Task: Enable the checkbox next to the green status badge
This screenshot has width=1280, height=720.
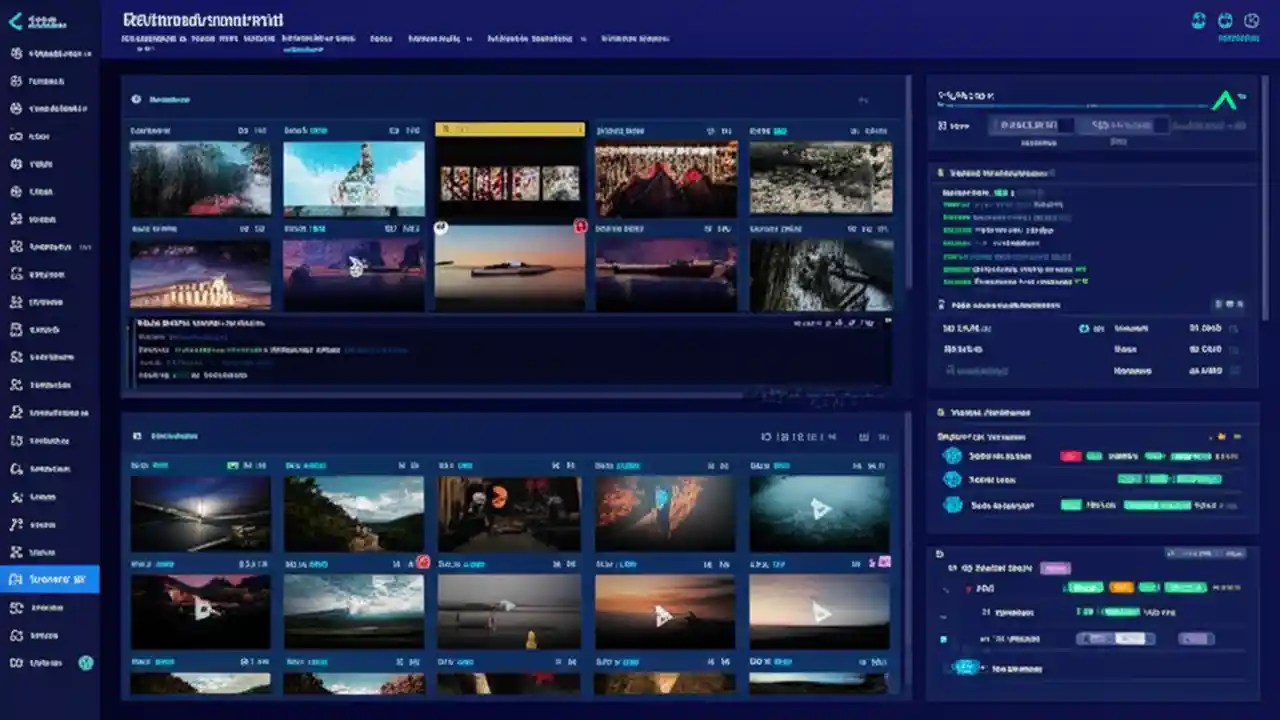Action: click(x=944, y=638)
